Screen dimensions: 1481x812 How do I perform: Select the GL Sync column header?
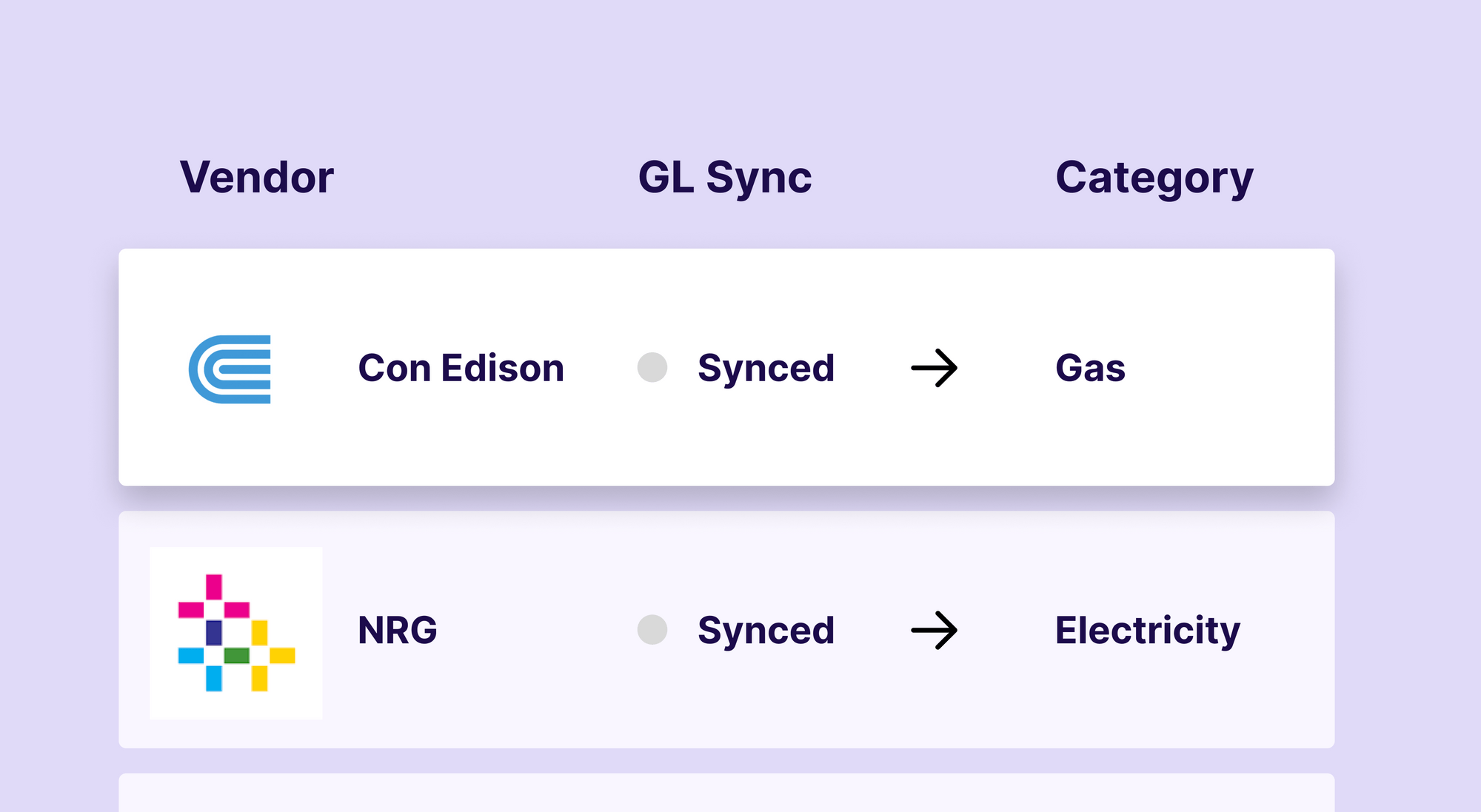point(725,178)
